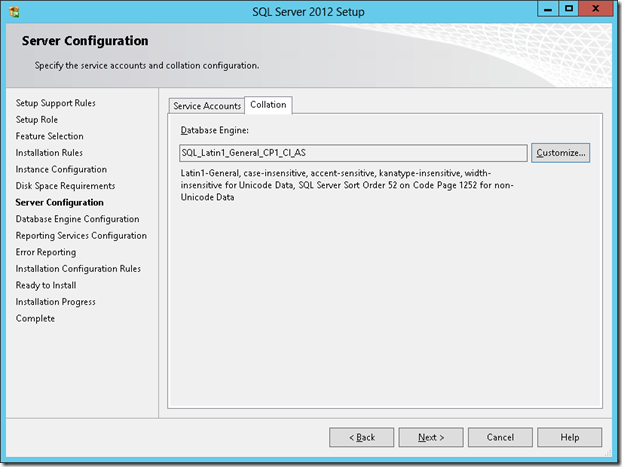
Task: Click the Setup Support Rules step
Action: tap(56, 103)
